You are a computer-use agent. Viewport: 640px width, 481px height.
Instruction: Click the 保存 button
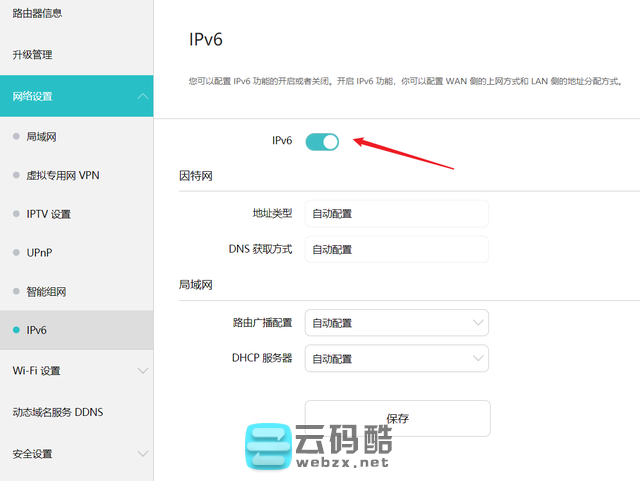(x=397, y=418)
